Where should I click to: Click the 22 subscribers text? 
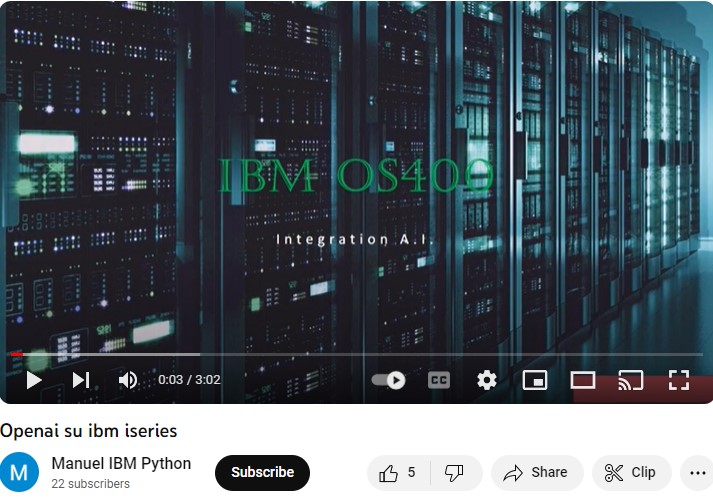point(90,484)
